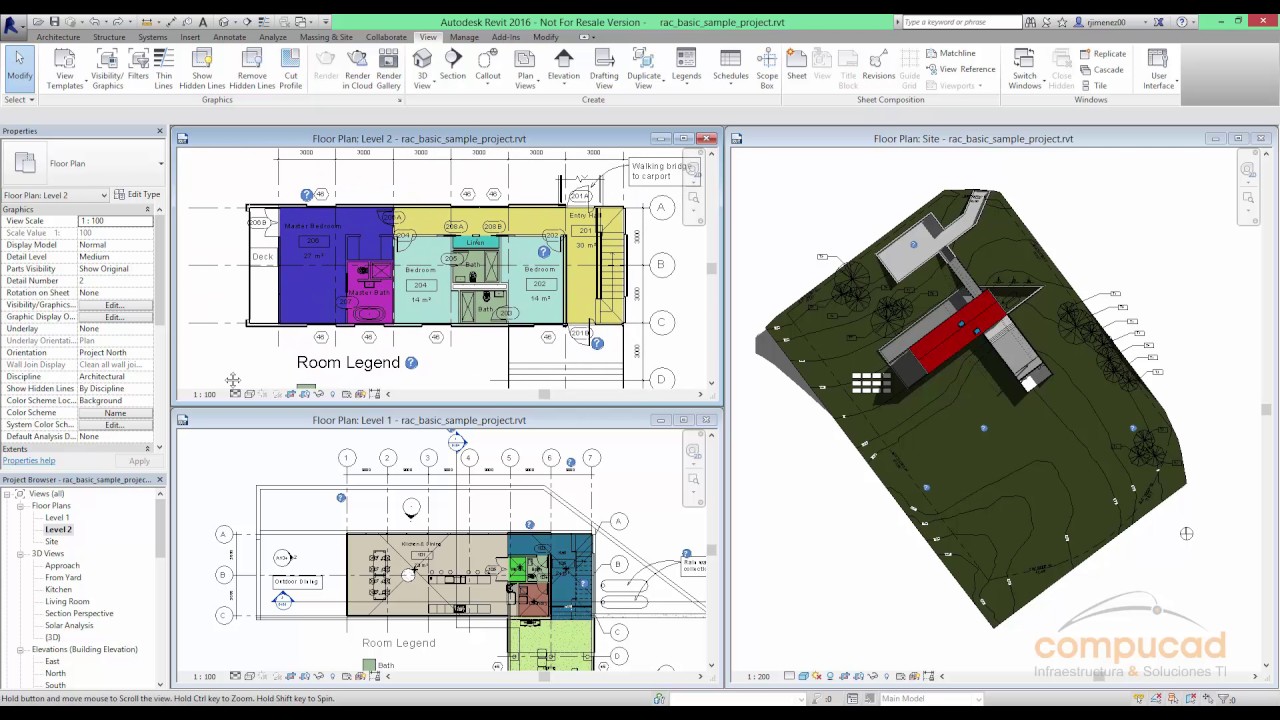Click the Color Scheme Name button
Image resolution: width=1280 pixels, height=720 pixels.
114,413
